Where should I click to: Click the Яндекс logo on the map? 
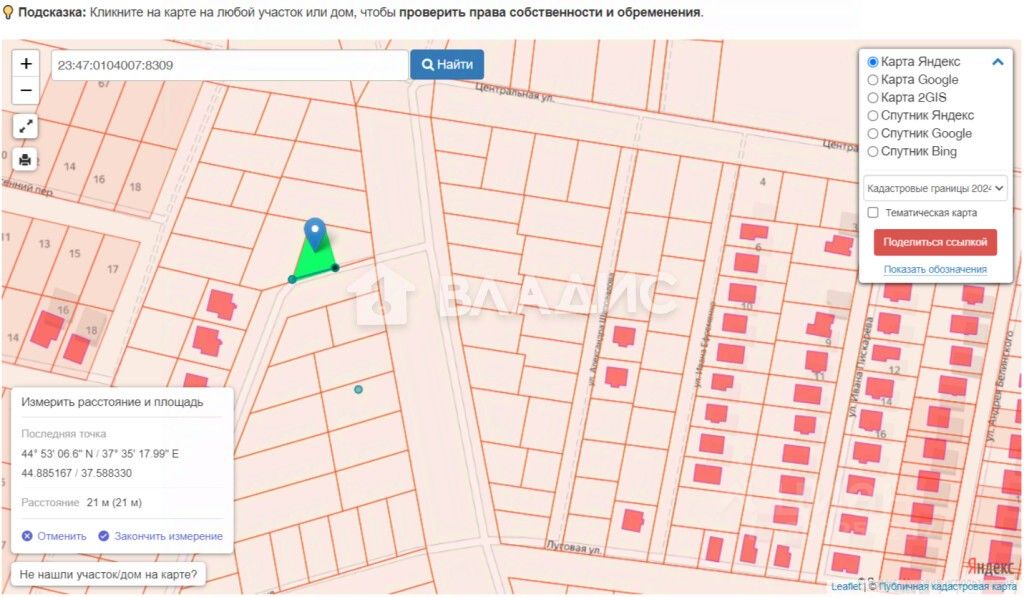pos(991,567)
